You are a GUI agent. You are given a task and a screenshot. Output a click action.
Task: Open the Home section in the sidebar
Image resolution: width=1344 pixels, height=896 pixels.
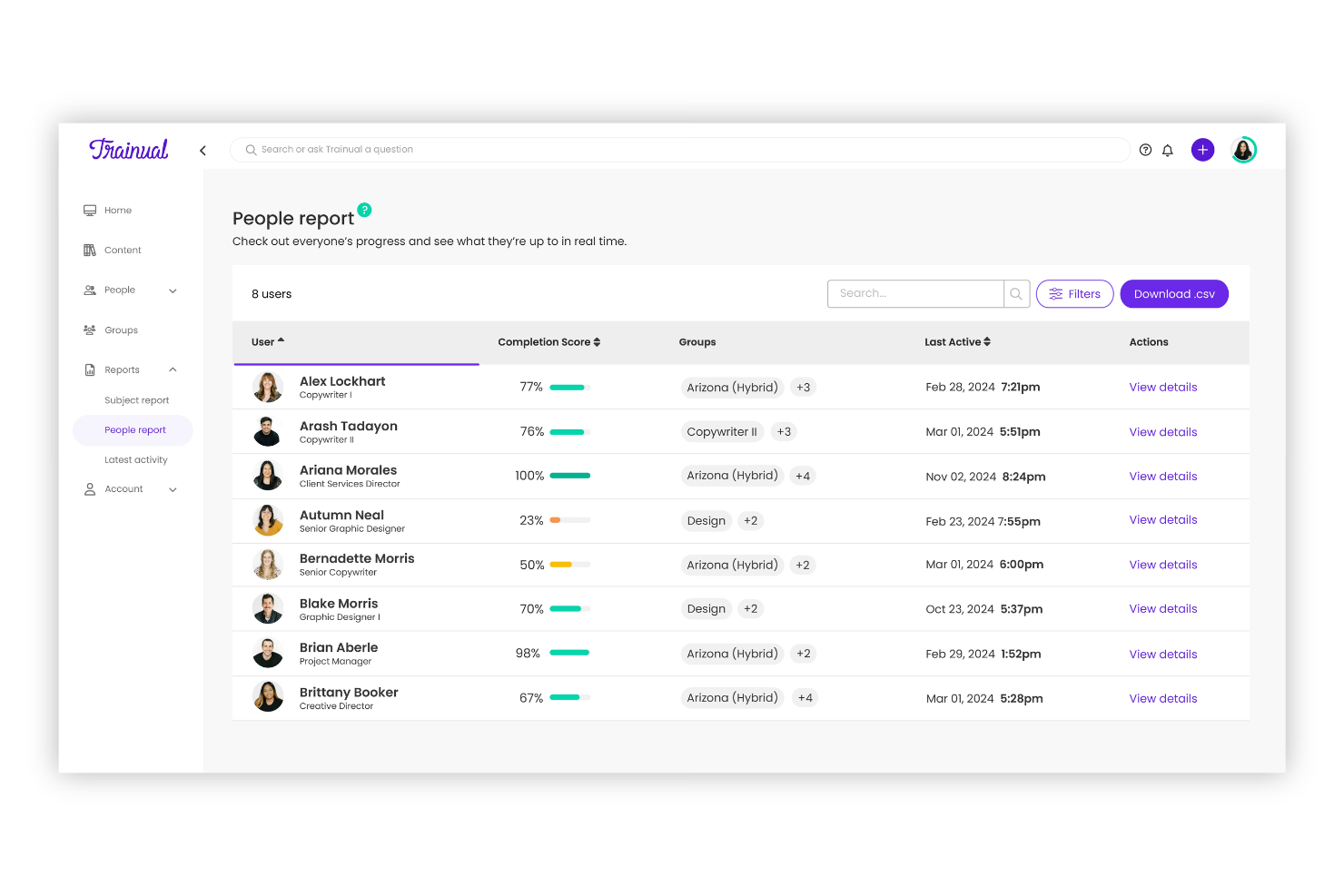[x=117, y=210]
